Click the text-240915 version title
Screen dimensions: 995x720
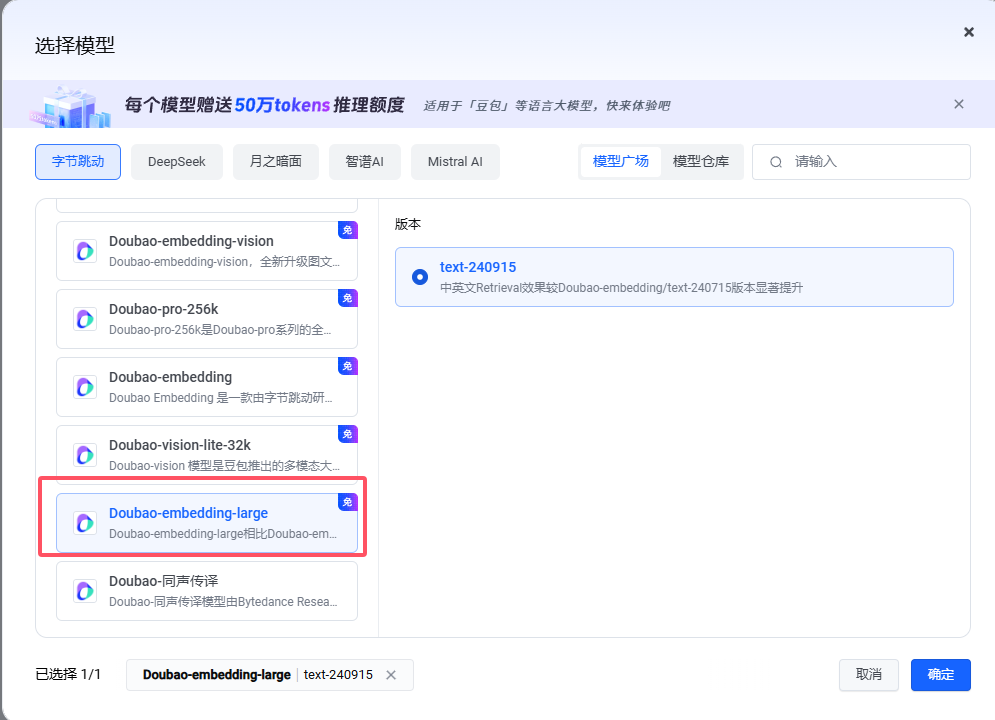pos(478,267)
